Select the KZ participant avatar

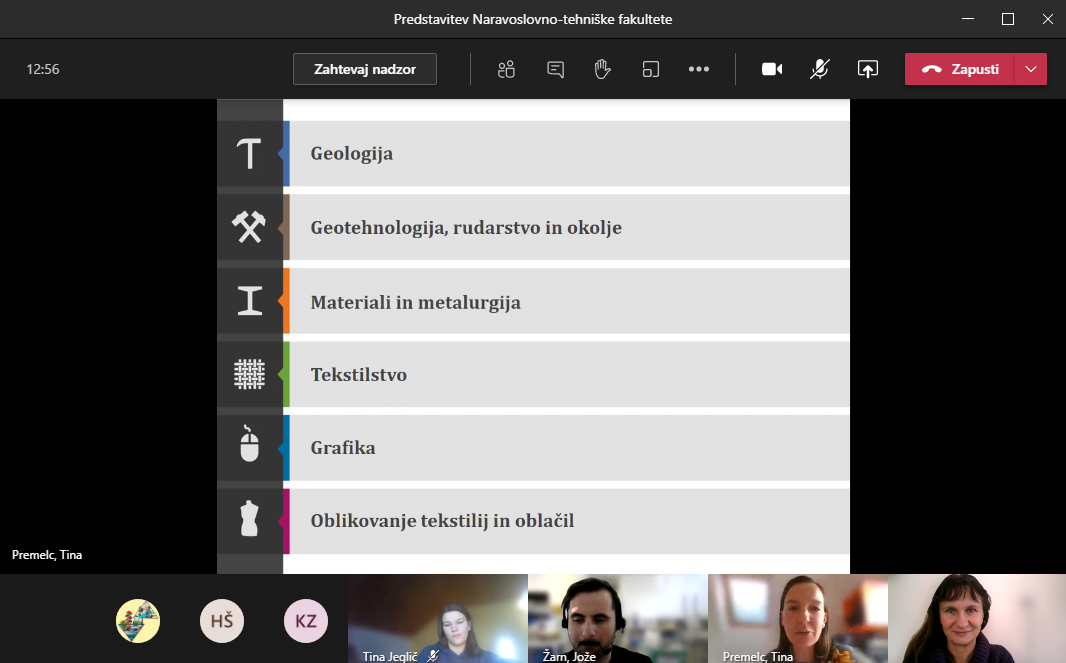[x=306, y=621]
